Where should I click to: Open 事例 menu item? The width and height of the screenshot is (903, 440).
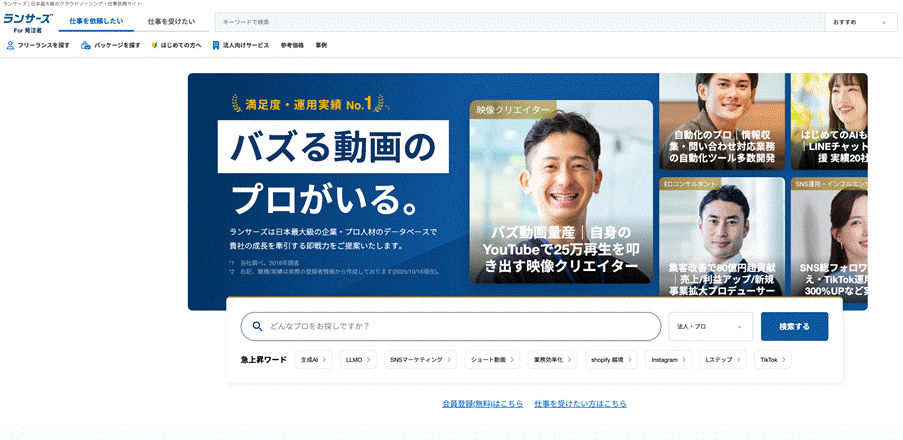pos(321,45)
